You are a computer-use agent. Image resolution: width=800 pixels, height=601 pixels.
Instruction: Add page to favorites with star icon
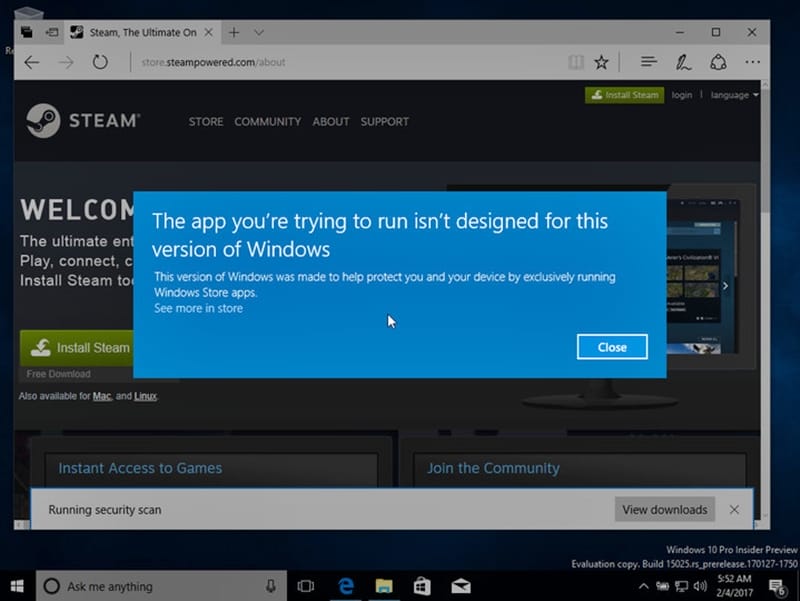[601, 62]
